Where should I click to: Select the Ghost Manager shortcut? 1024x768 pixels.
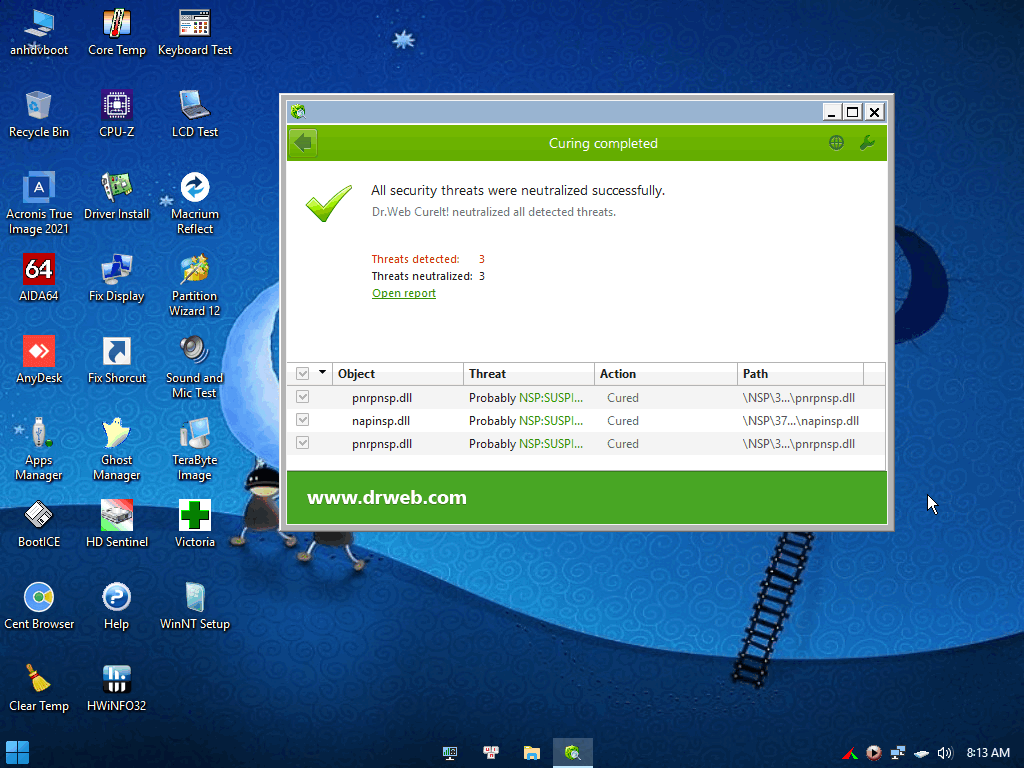[x=117, y=449]
